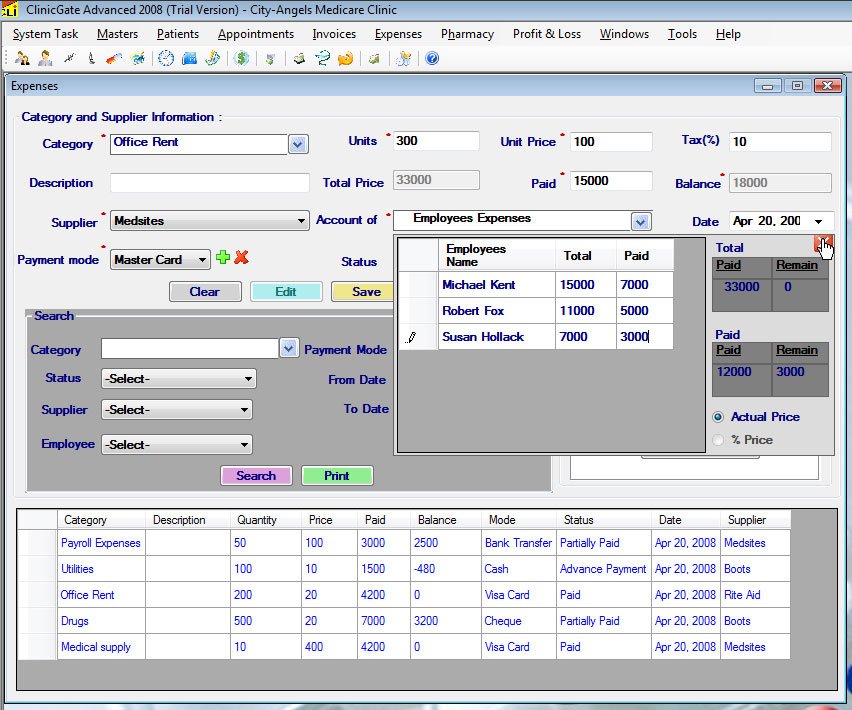
Task: Open the Profit & Loss menu
Action: coord(546,34)
